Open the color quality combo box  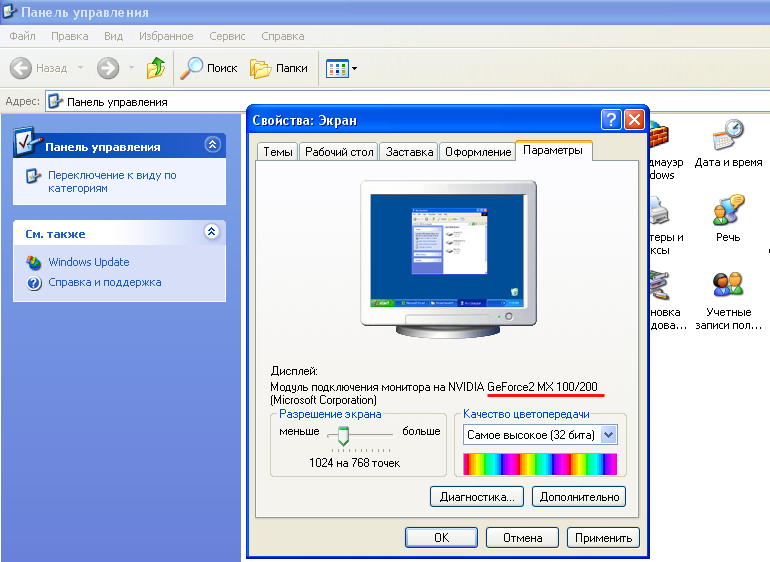[x=540, y=435]
